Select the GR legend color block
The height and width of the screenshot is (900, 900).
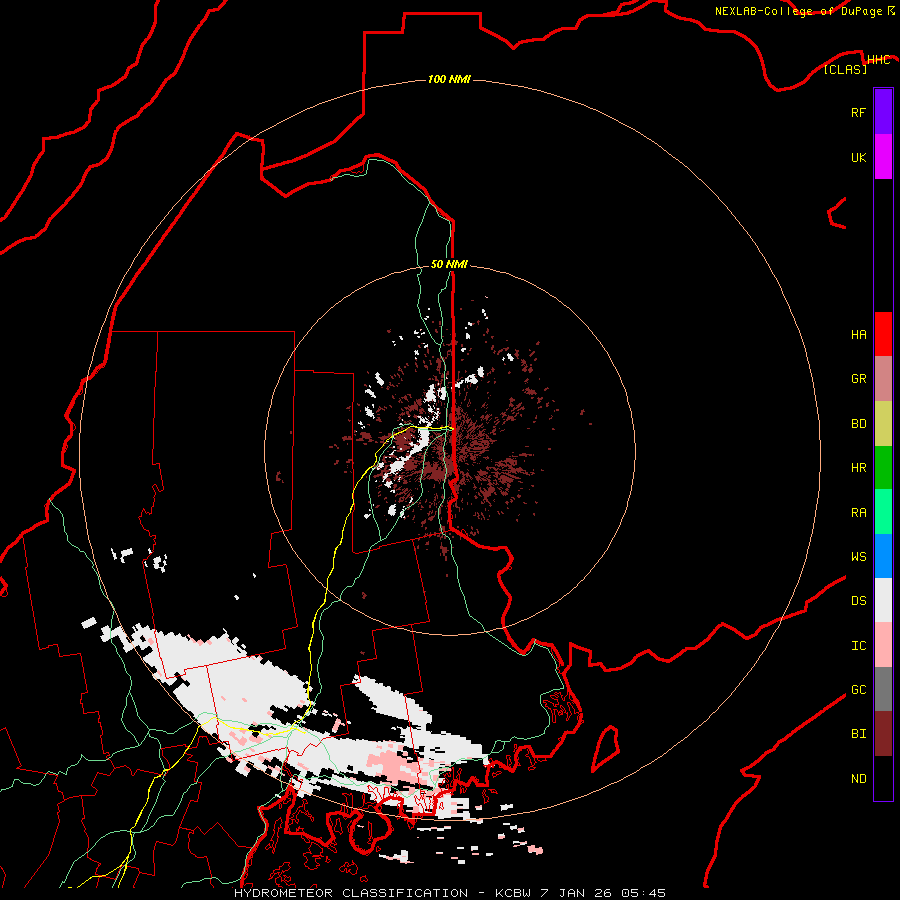883,379
